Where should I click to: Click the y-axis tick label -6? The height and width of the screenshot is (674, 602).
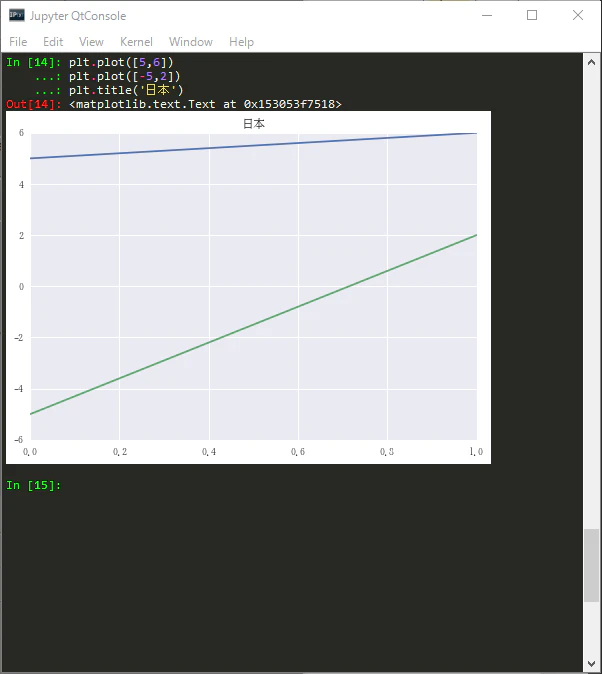click(x=19, y=439)
